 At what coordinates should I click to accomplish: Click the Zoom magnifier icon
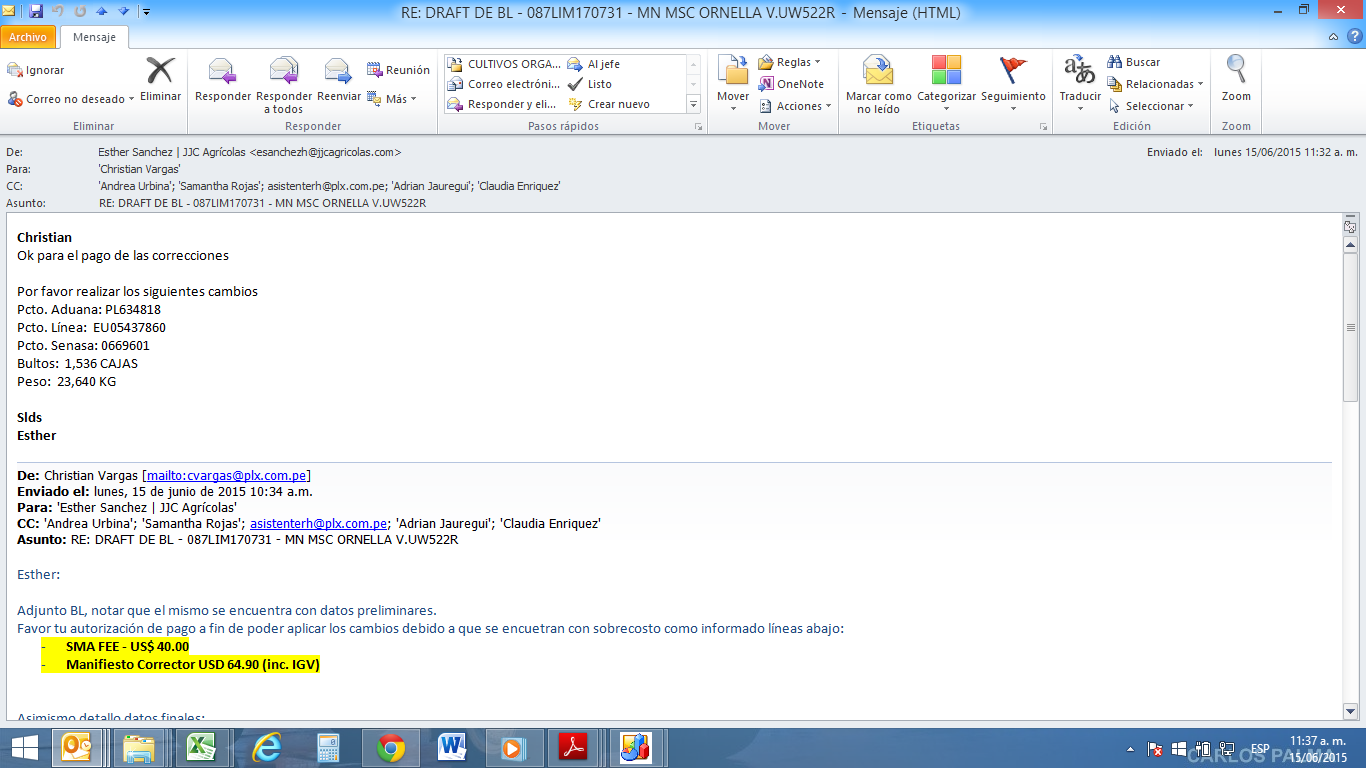[1236, 72]
